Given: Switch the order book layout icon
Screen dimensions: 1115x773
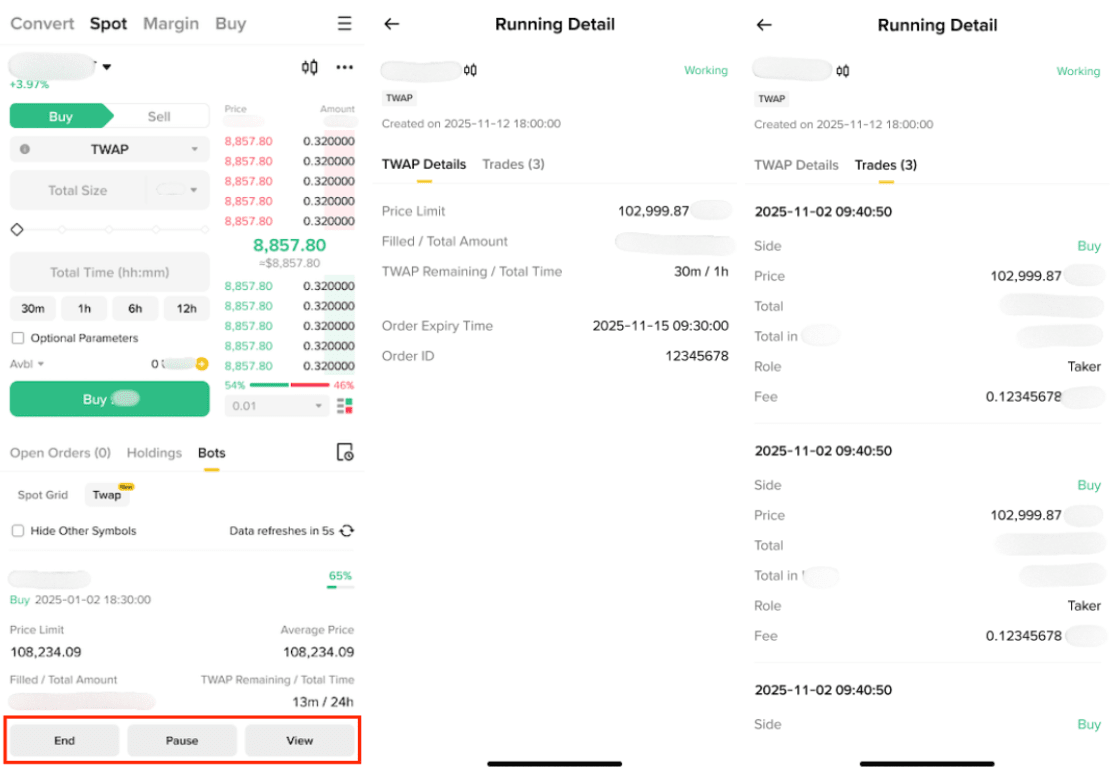Looking at the screenshot, I should [x=344, y=406].
